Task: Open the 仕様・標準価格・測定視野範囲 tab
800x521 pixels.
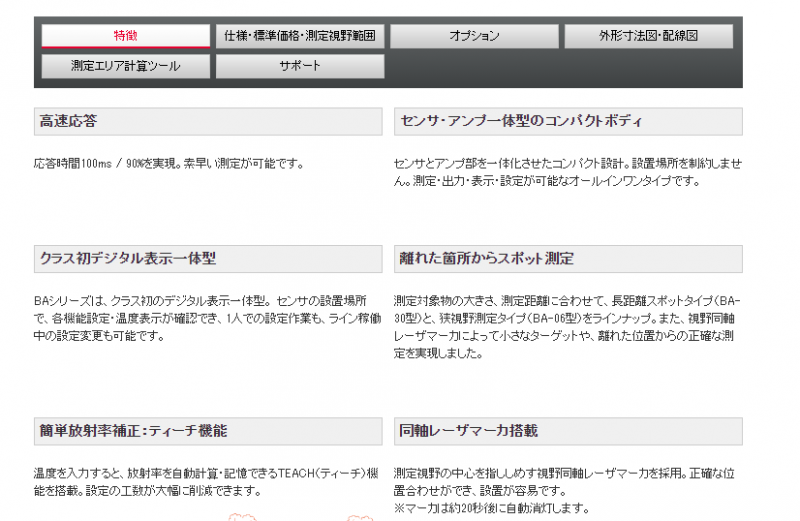Action: pyautogui.click(x=300, y=36)
